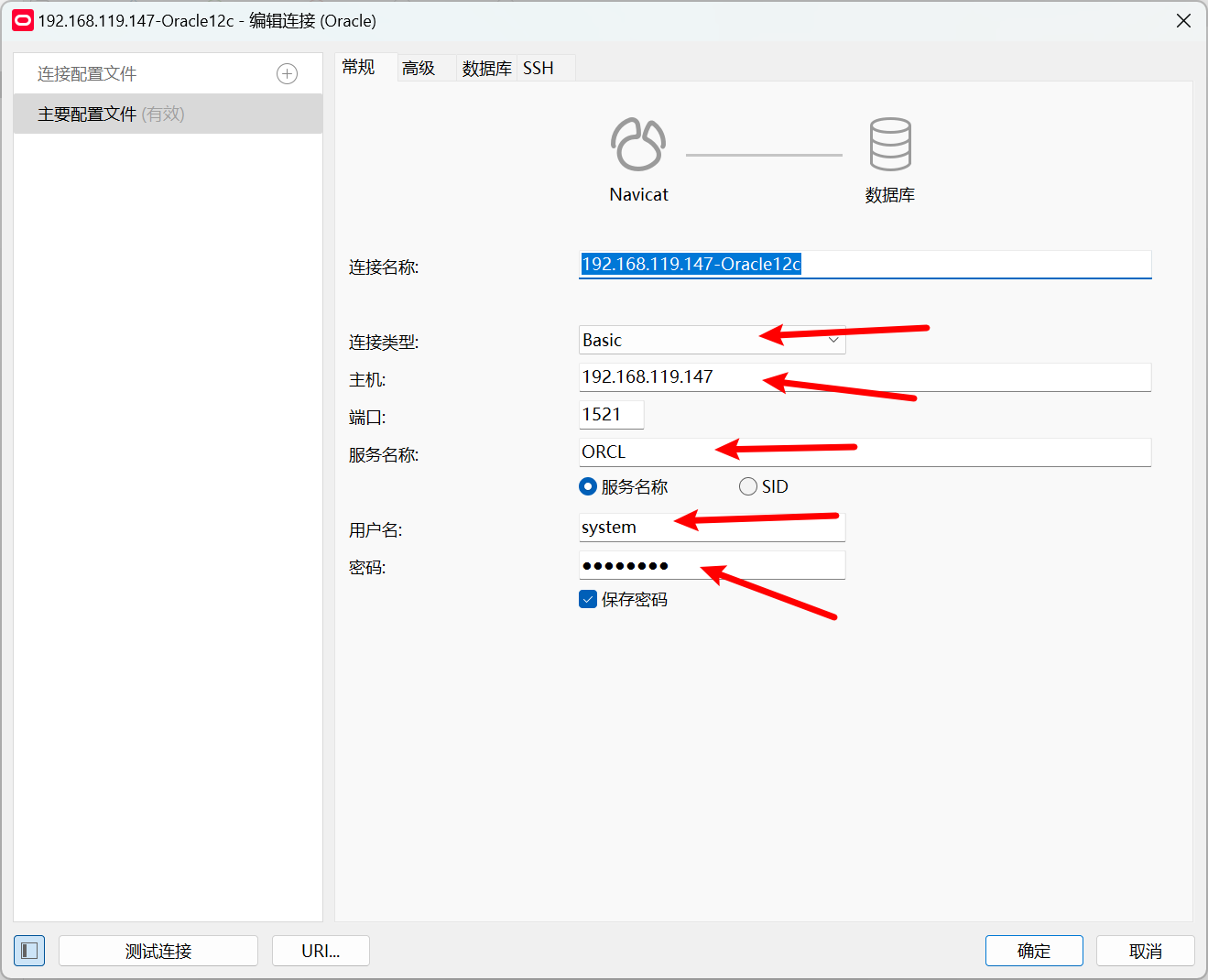
Task: Add a new connection profile with plus icon
Action: pyautogui.click(x=287, y=74)
